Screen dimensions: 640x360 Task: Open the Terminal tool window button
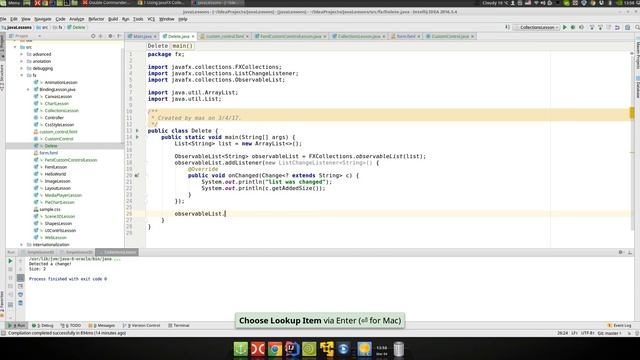[179, 325]
